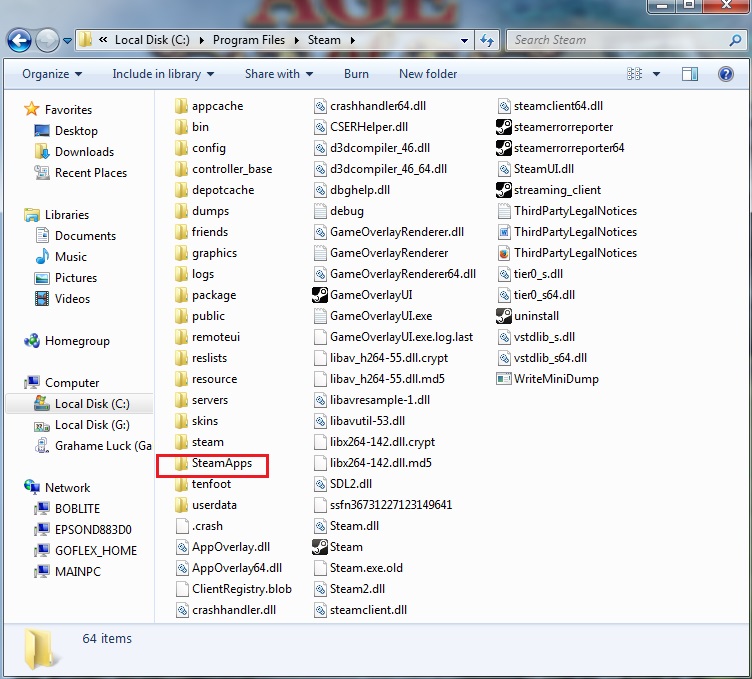The image size is (752, 679).
Task: Click the magnifier icon in search box
Action: [735, 40]
